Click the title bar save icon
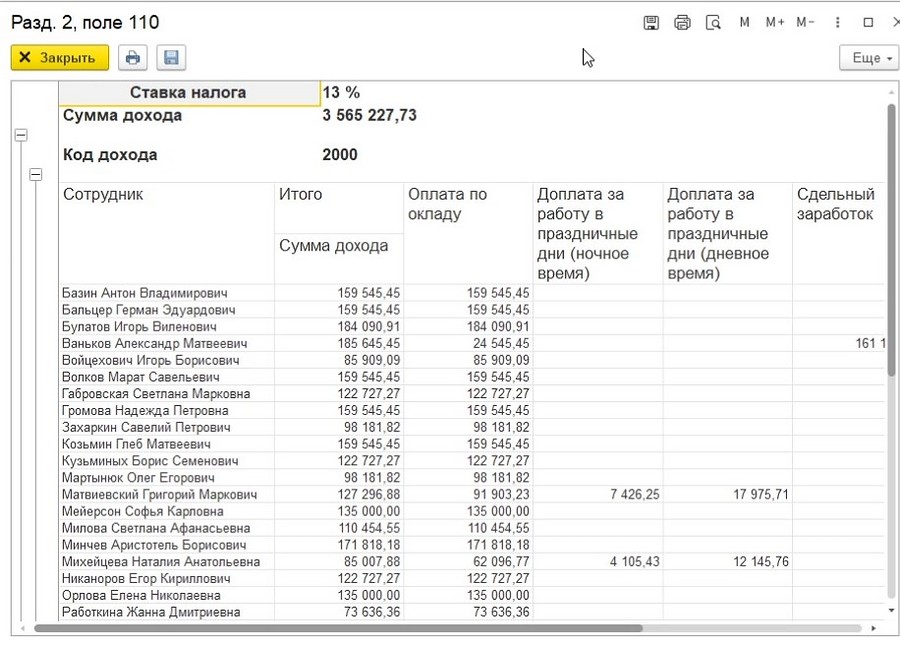900x645 pixels. click(651, 23)
